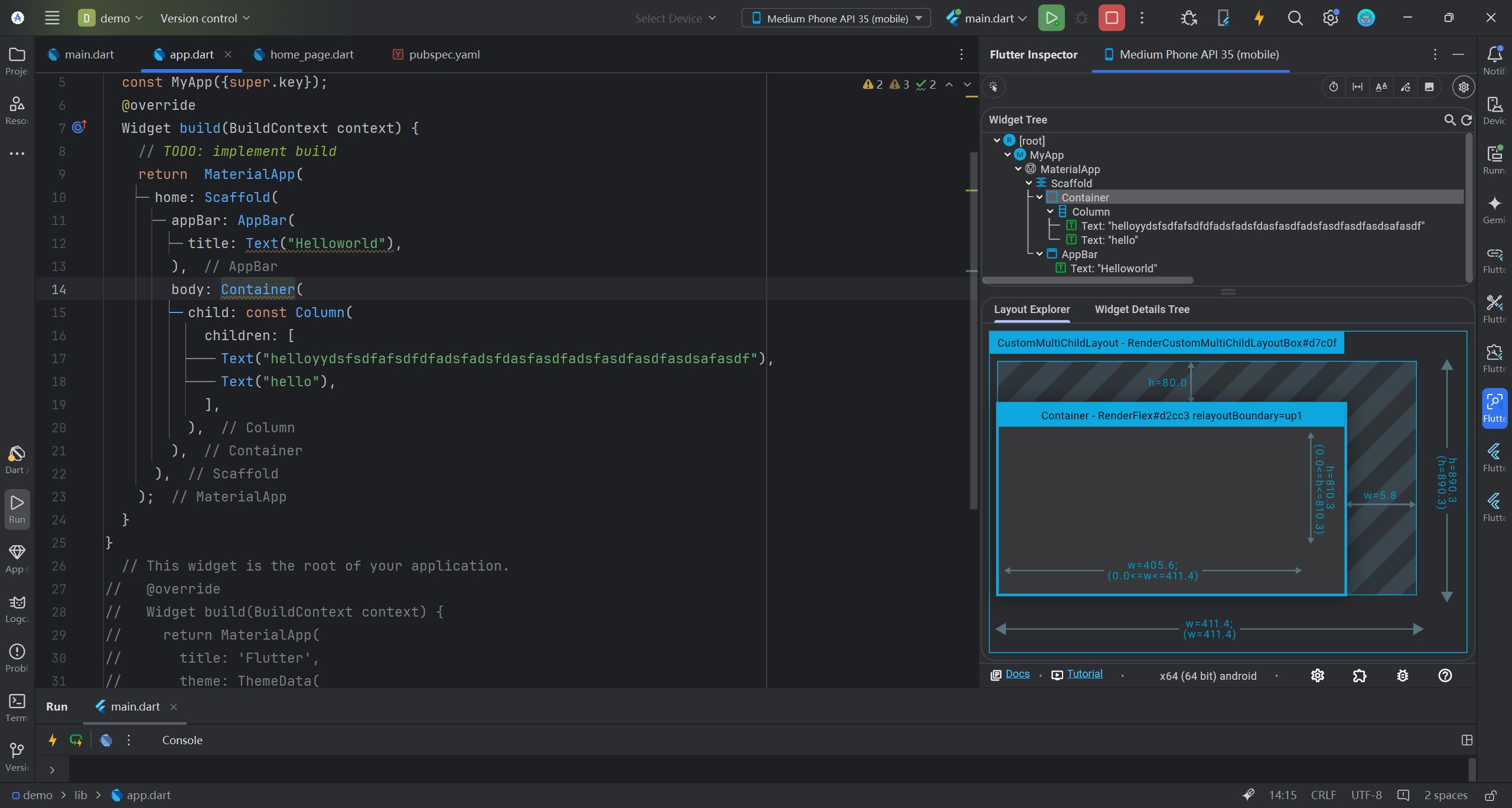Click the Flutter Hot Reload lightning icon
Screen dimensions: 1512x808
pos(1259,18)
